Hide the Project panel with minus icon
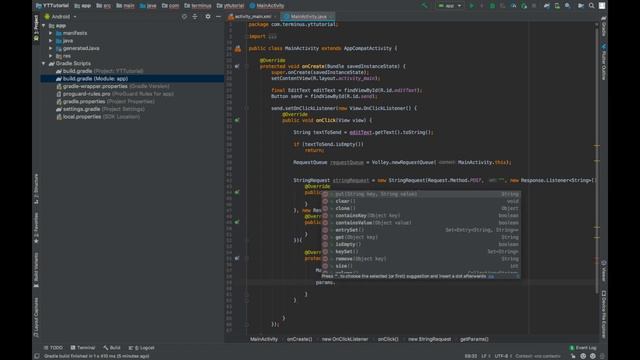The height and width of the screenshot is (360, 640). click(x=218, y=16)
